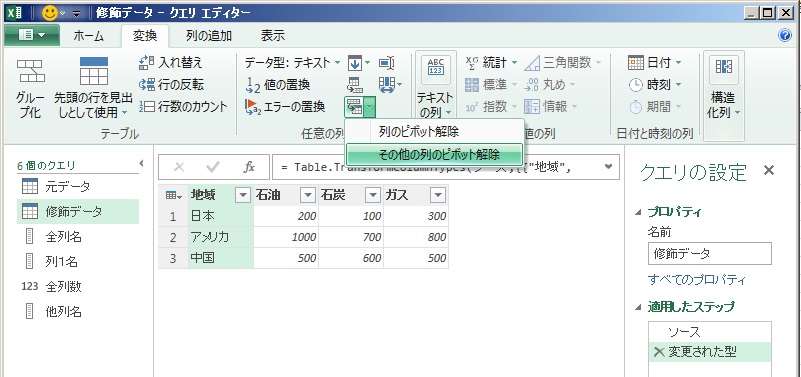801x377 pixels.
Task: Click the pivot column icon
Action: tap(355, 85)
